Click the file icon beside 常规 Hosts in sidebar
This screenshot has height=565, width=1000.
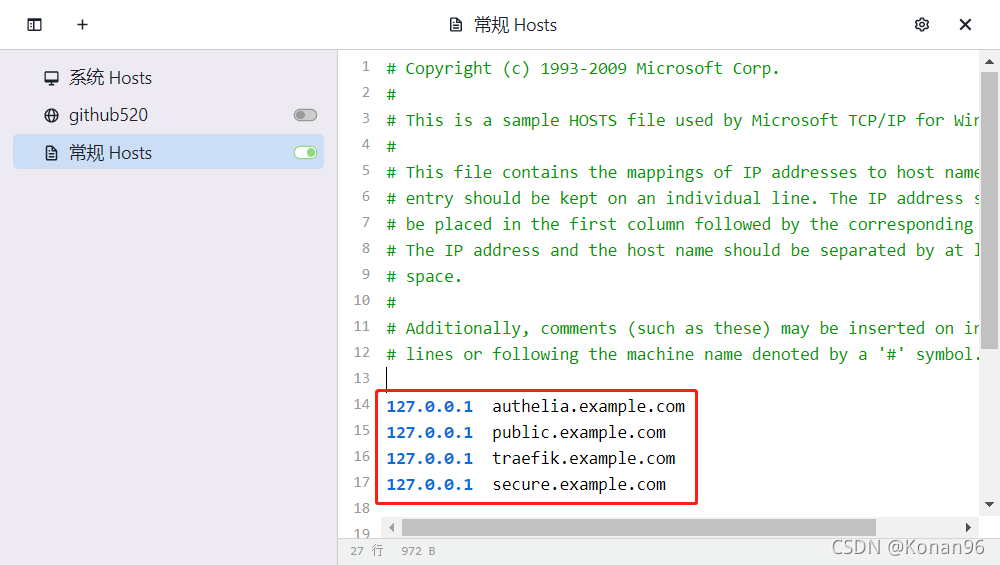[x=52, y=153]
